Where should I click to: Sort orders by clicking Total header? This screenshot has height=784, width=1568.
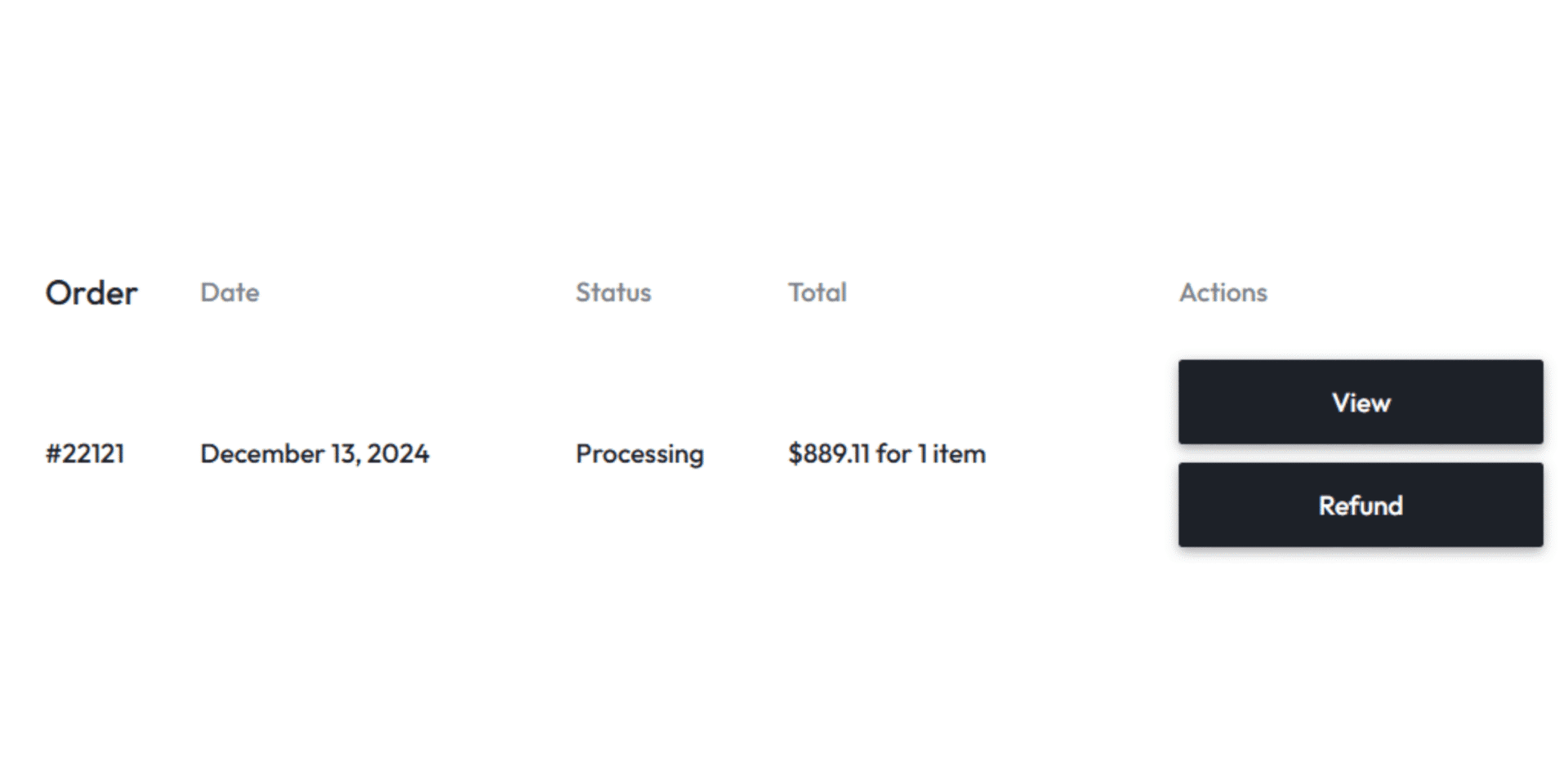[817, 292]
